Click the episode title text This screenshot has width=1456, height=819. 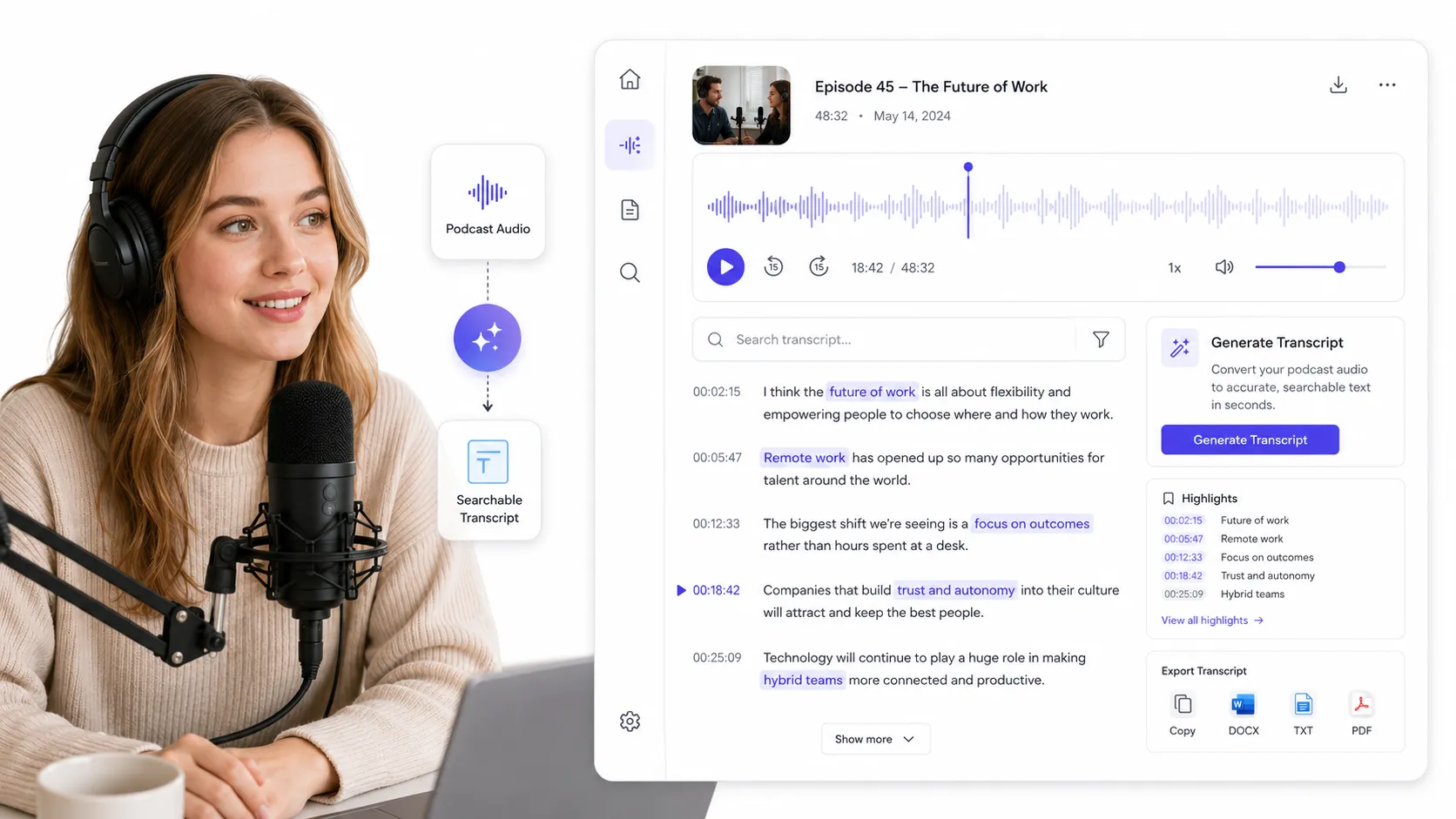[x=931, y=87]
